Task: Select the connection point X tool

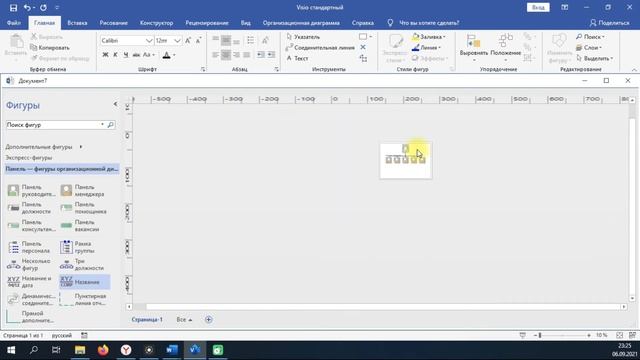Action: click(x=363, y=47)
